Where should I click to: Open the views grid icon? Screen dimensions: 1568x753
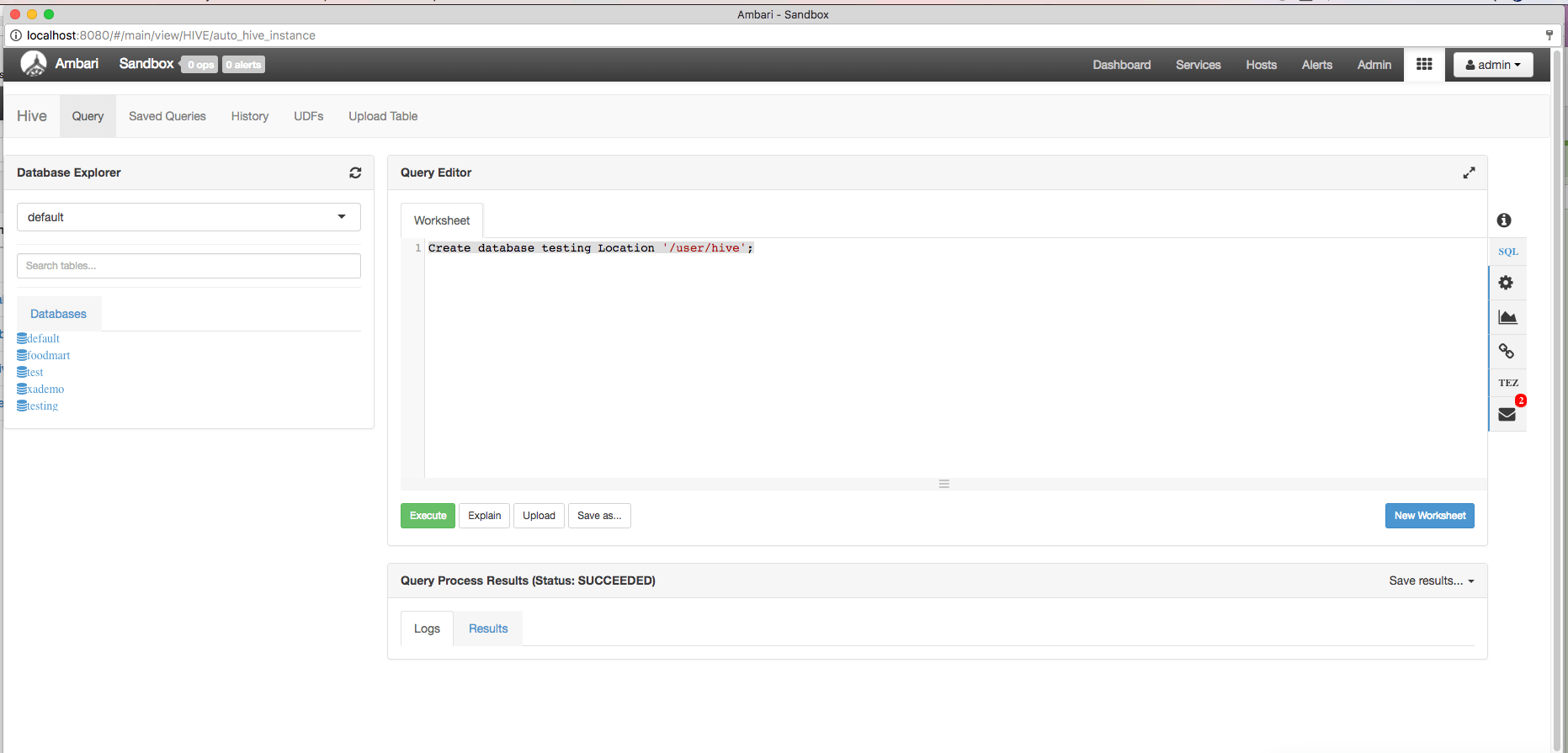pyautogui.click(x=1424, y=64)
